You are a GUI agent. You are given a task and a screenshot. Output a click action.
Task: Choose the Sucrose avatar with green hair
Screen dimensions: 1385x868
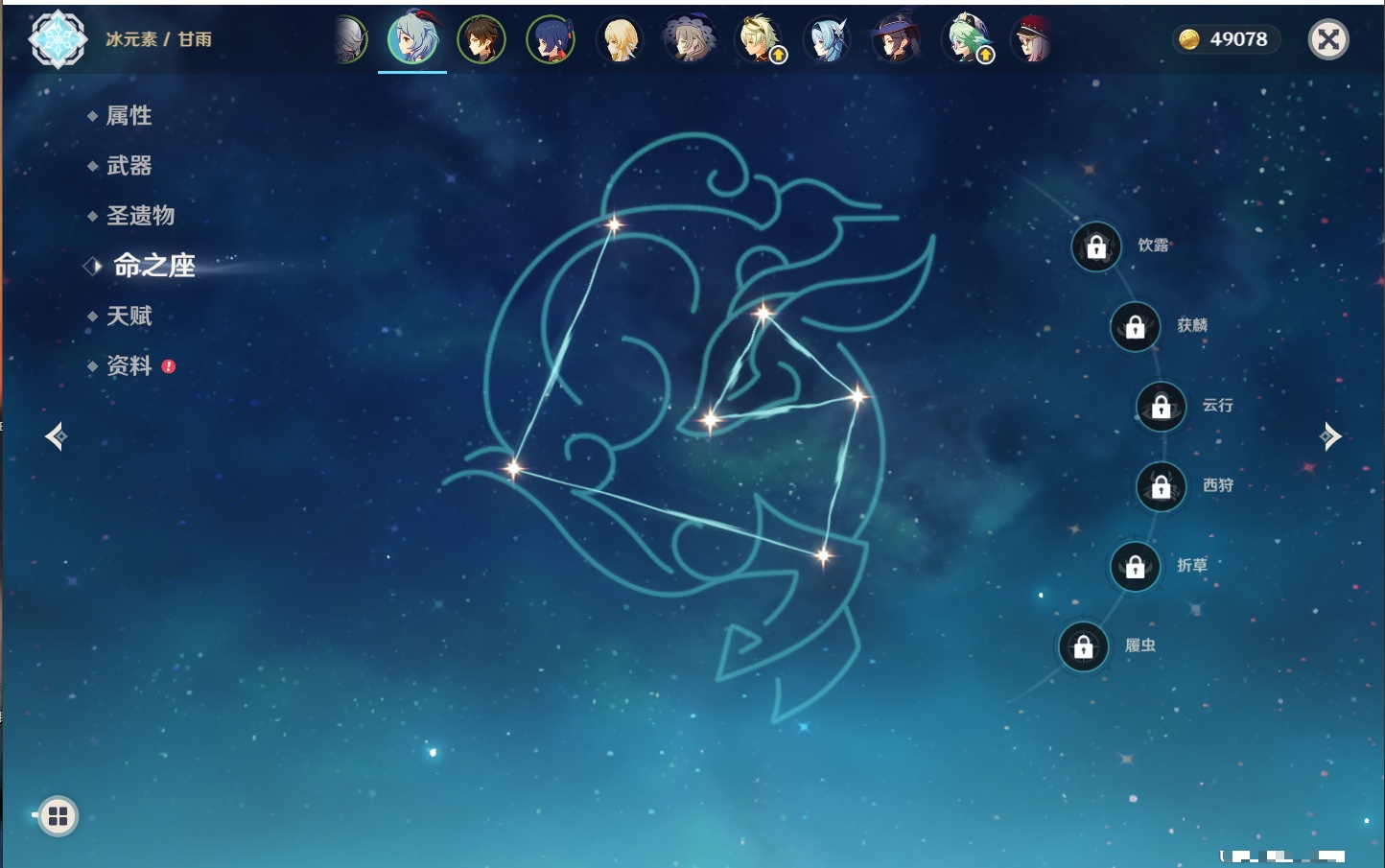click(x=965, y=40)
